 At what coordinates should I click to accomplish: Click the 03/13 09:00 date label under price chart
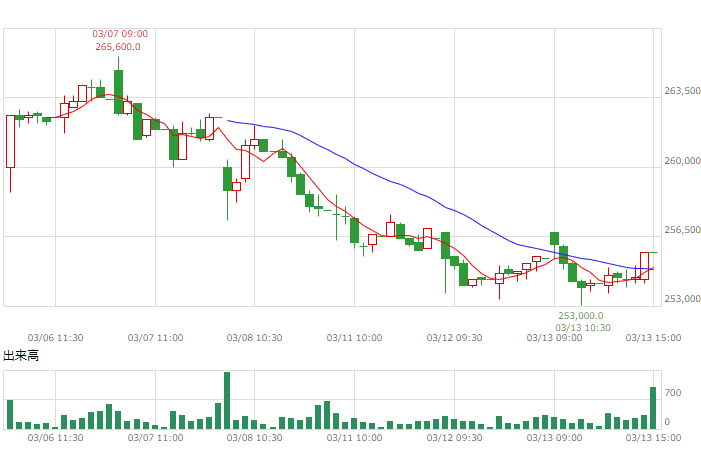[554, 338]
